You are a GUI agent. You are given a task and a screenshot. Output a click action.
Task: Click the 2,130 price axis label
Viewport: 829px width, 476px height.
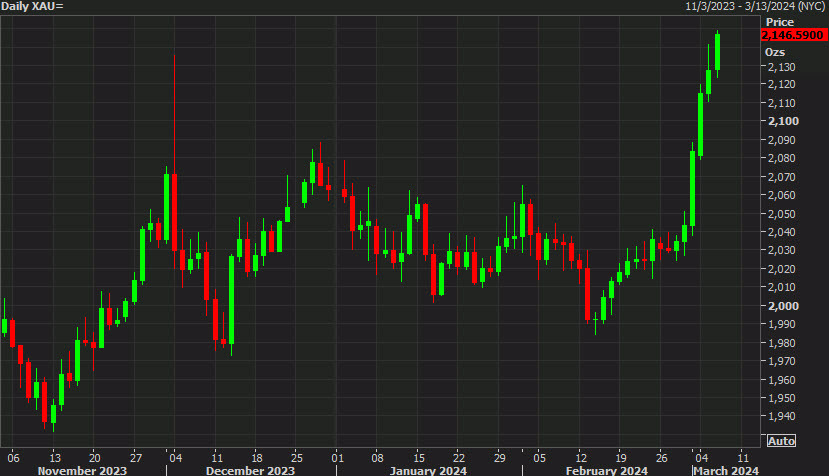pyautogui.click(x=781, y=67)
